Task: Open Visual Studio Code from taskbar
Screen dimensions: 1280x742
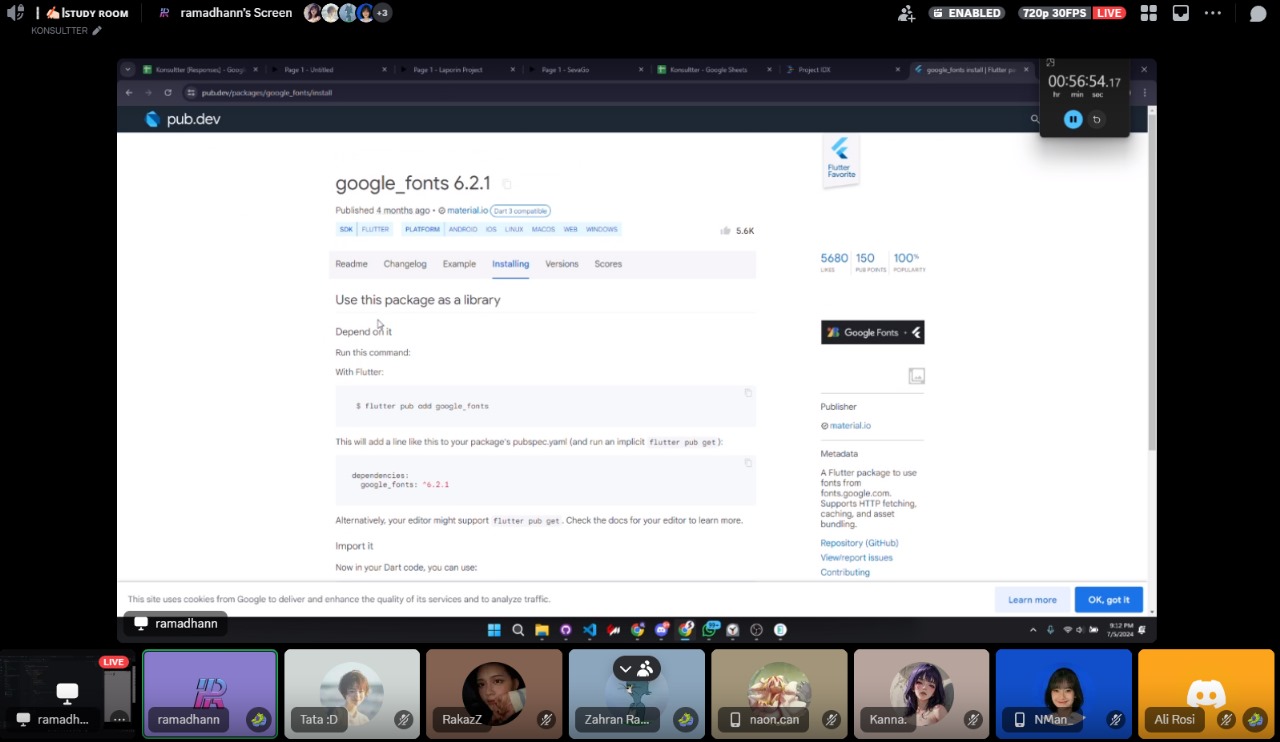Action: pyautogui.click(x=589, y=630)
